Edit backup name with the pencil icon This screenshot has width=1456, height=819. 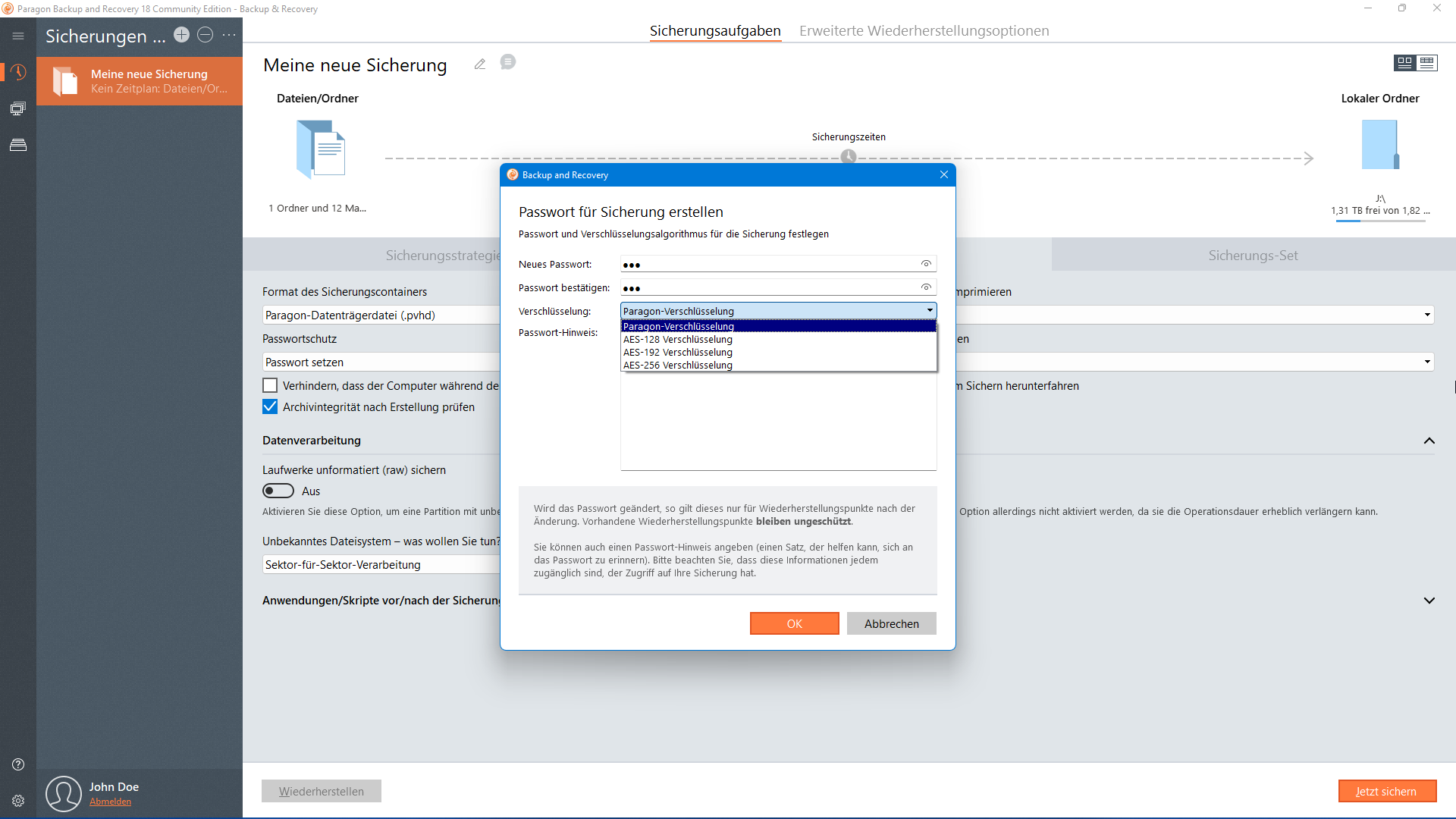click(x=480, y=64)
